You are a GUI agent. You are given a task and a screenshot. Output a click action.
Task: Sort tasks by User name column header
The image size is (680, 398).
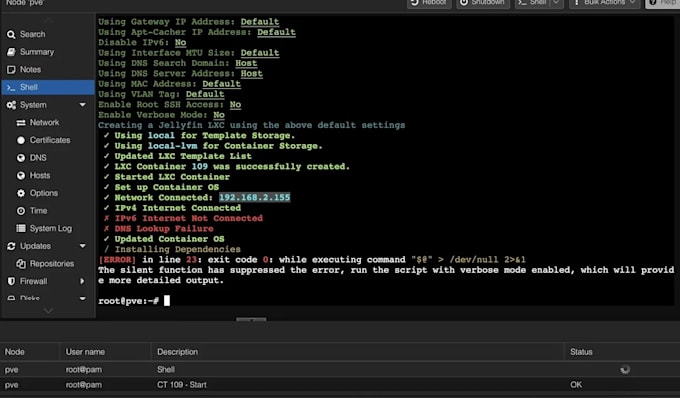(105, 352)
